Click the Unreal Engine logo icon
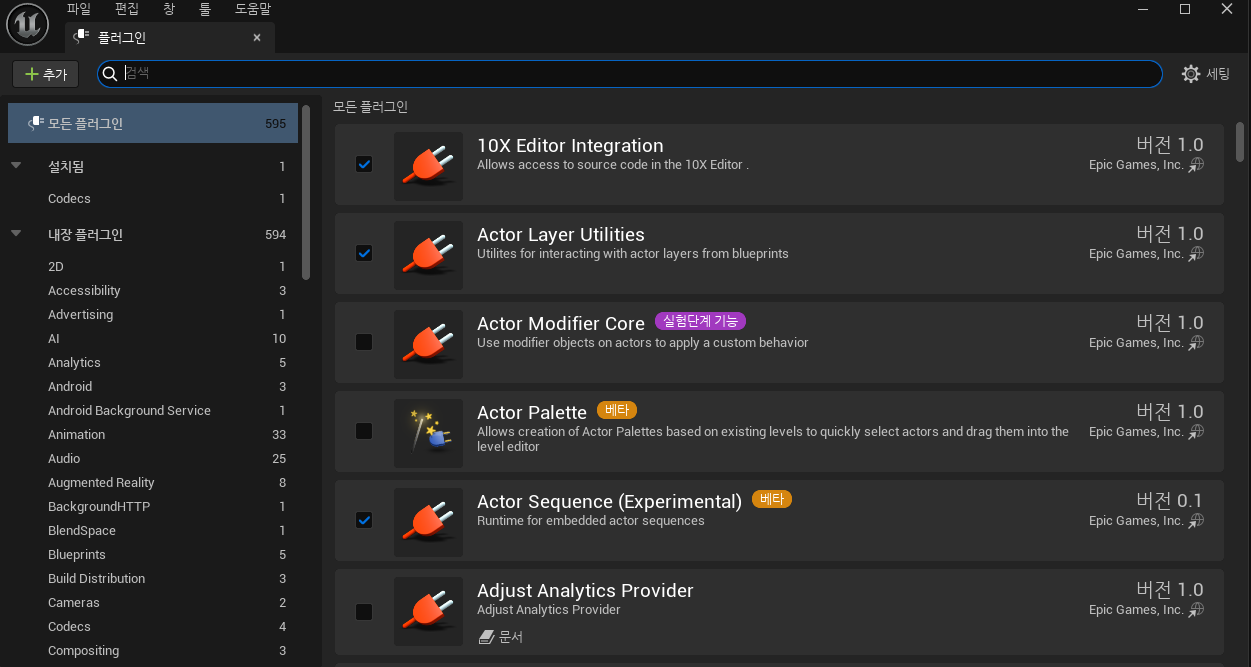1251x667 pixels. coord(28,24)
